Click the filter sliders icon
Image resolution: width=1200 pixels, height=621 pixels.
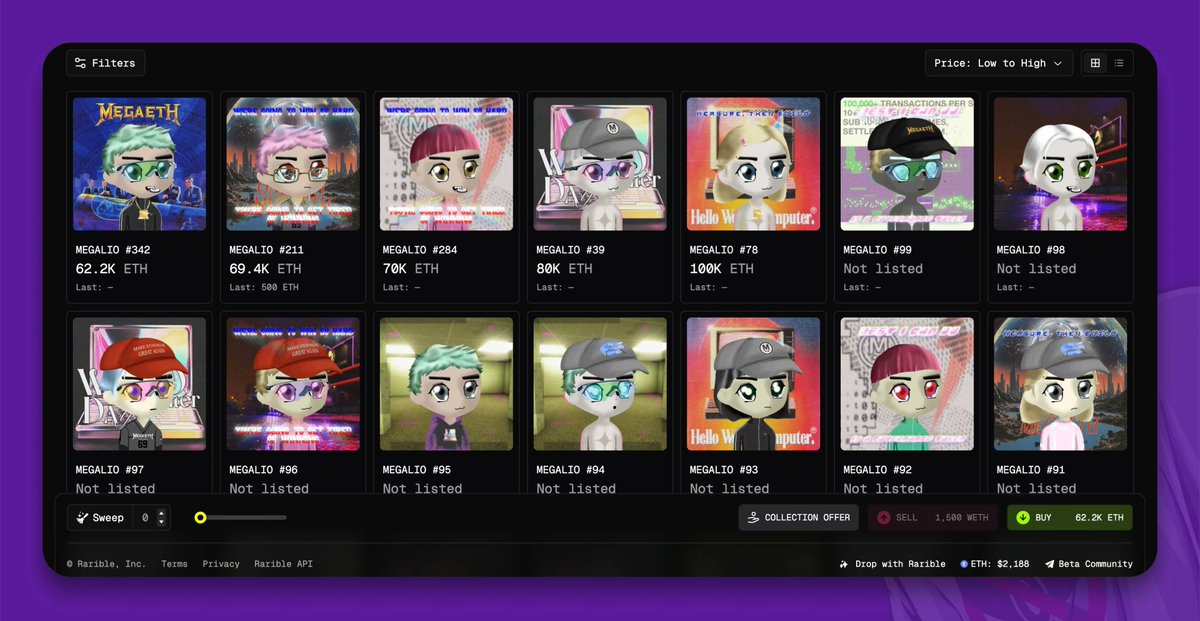80,63
